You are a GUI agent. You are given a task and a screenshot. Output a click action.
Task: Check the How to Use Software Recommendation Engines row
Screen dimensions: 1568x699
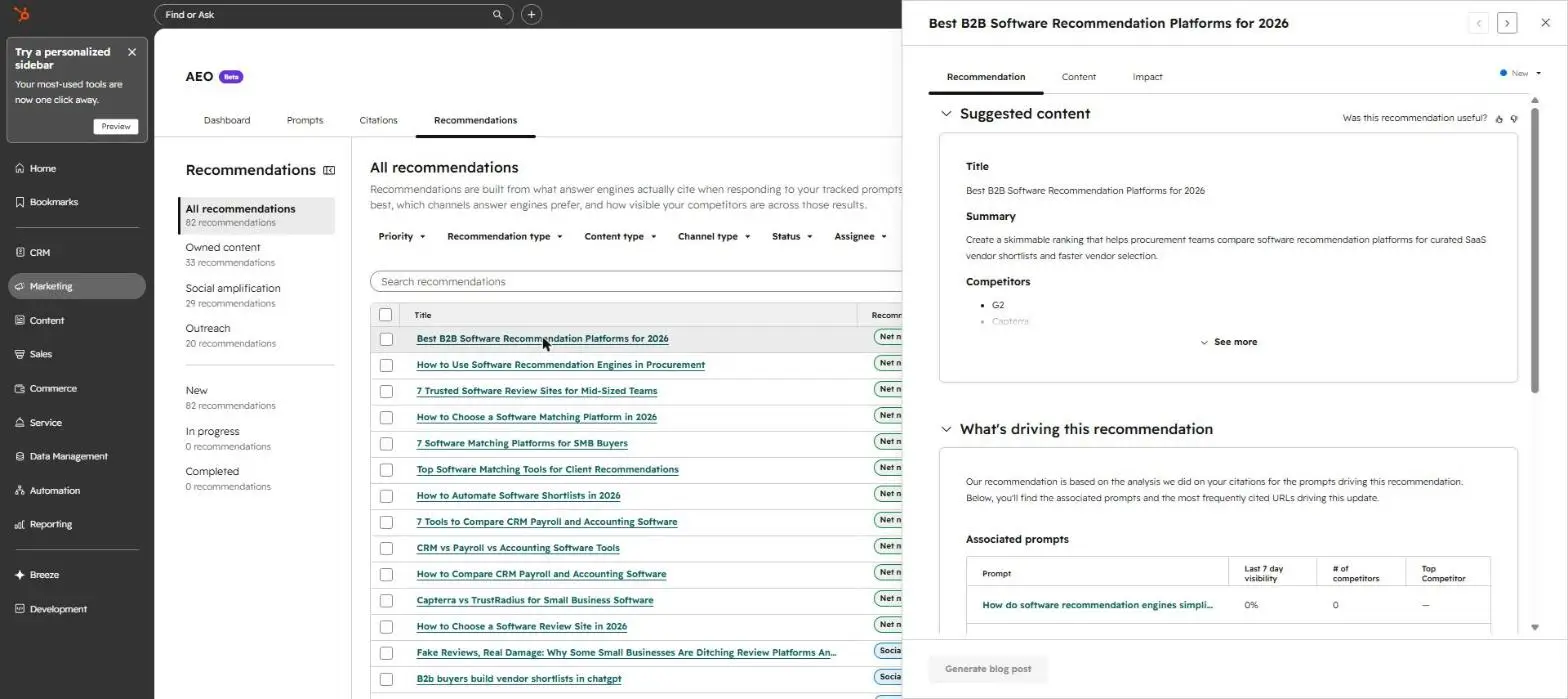pyautogui.click(x=386, y=365)
